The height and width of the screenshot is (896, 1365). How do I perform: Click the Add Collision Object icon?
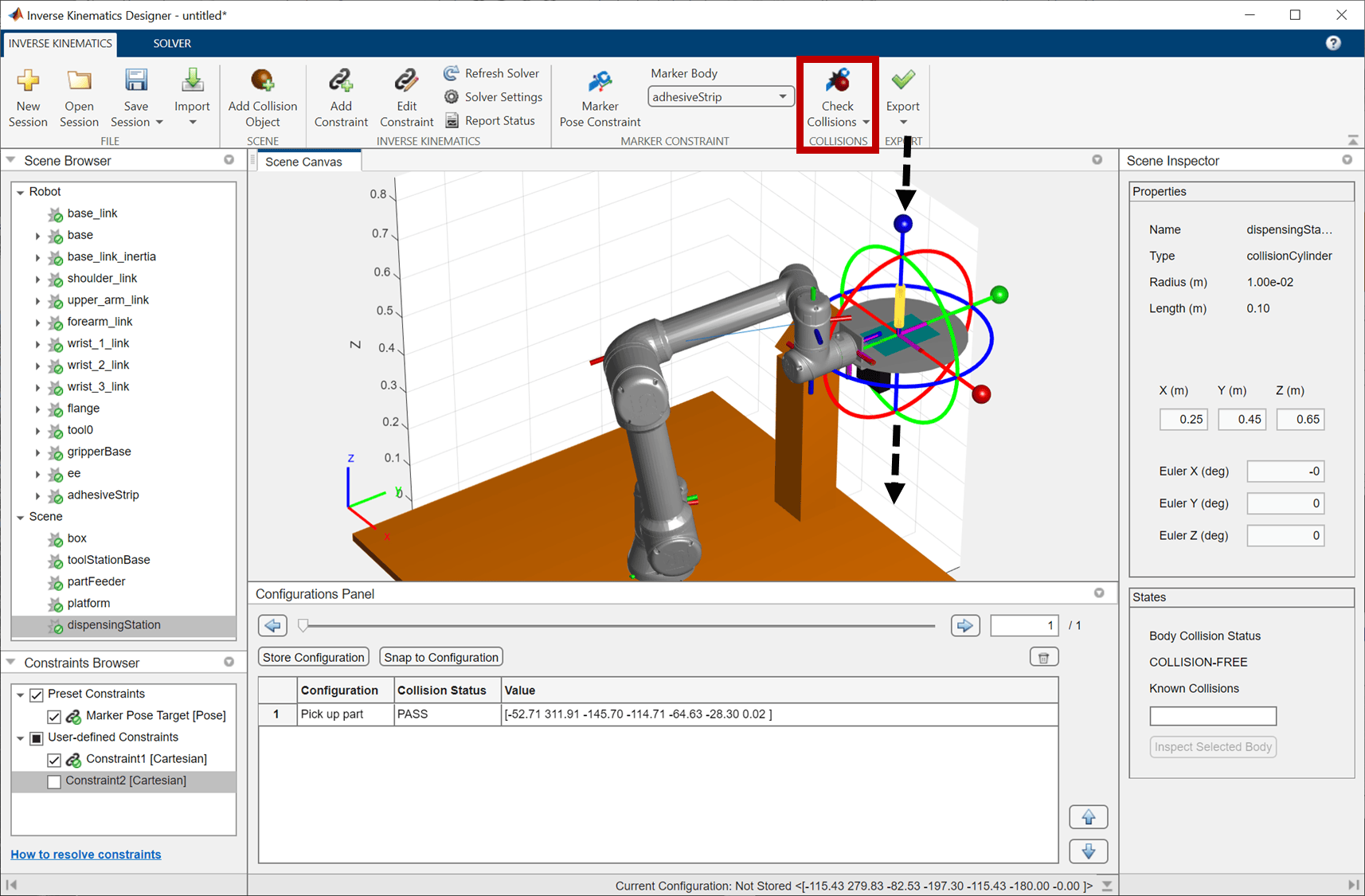click(262, 80)
